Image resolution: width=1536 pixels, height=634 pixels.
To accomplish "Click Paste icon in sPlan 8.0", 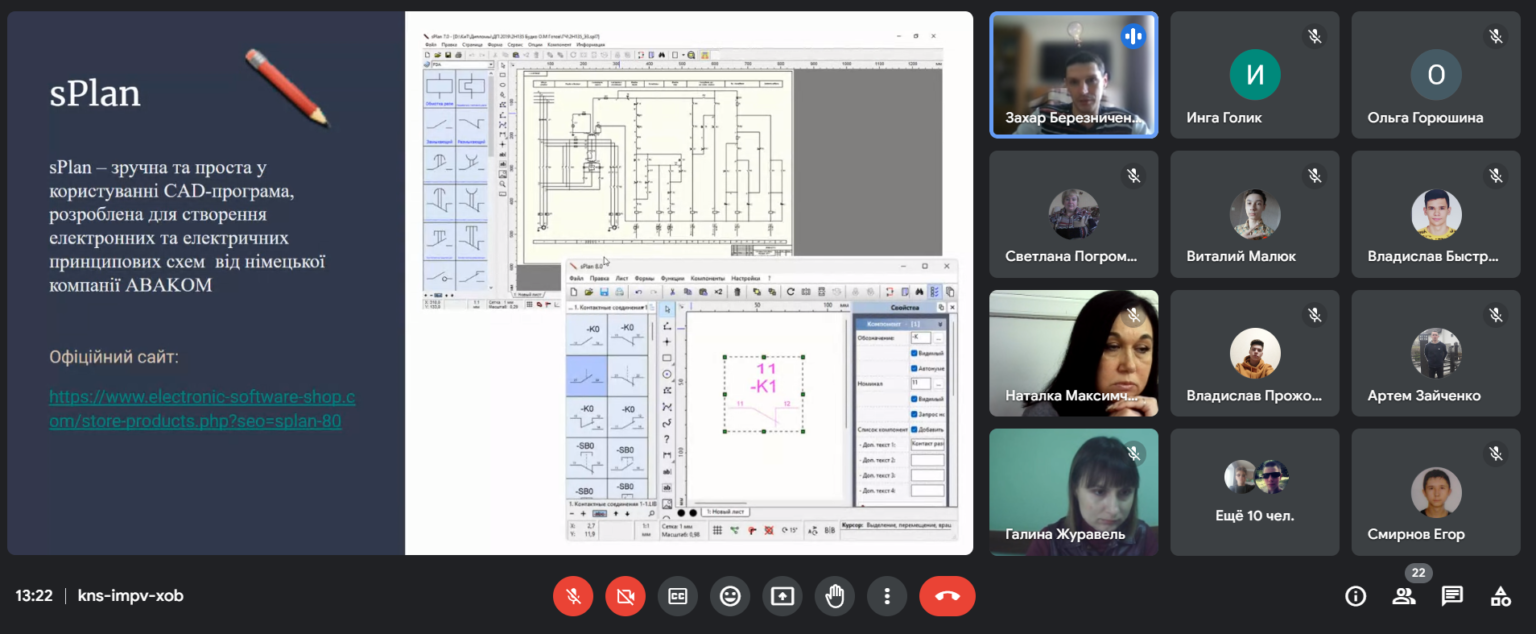I will point(703,292).
